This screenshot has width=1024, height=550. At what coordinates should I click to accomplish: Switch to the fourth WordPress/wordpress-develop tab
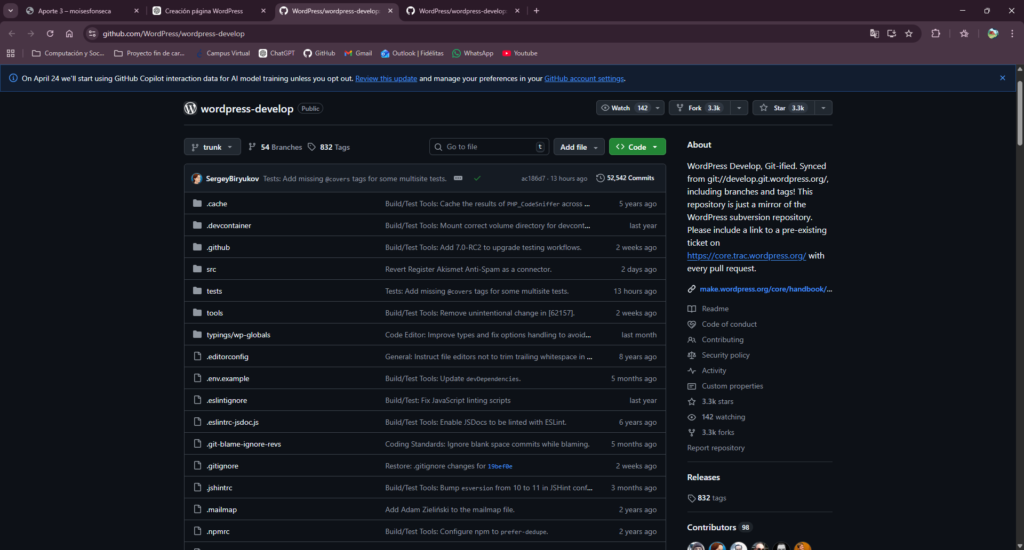point(462,10)
